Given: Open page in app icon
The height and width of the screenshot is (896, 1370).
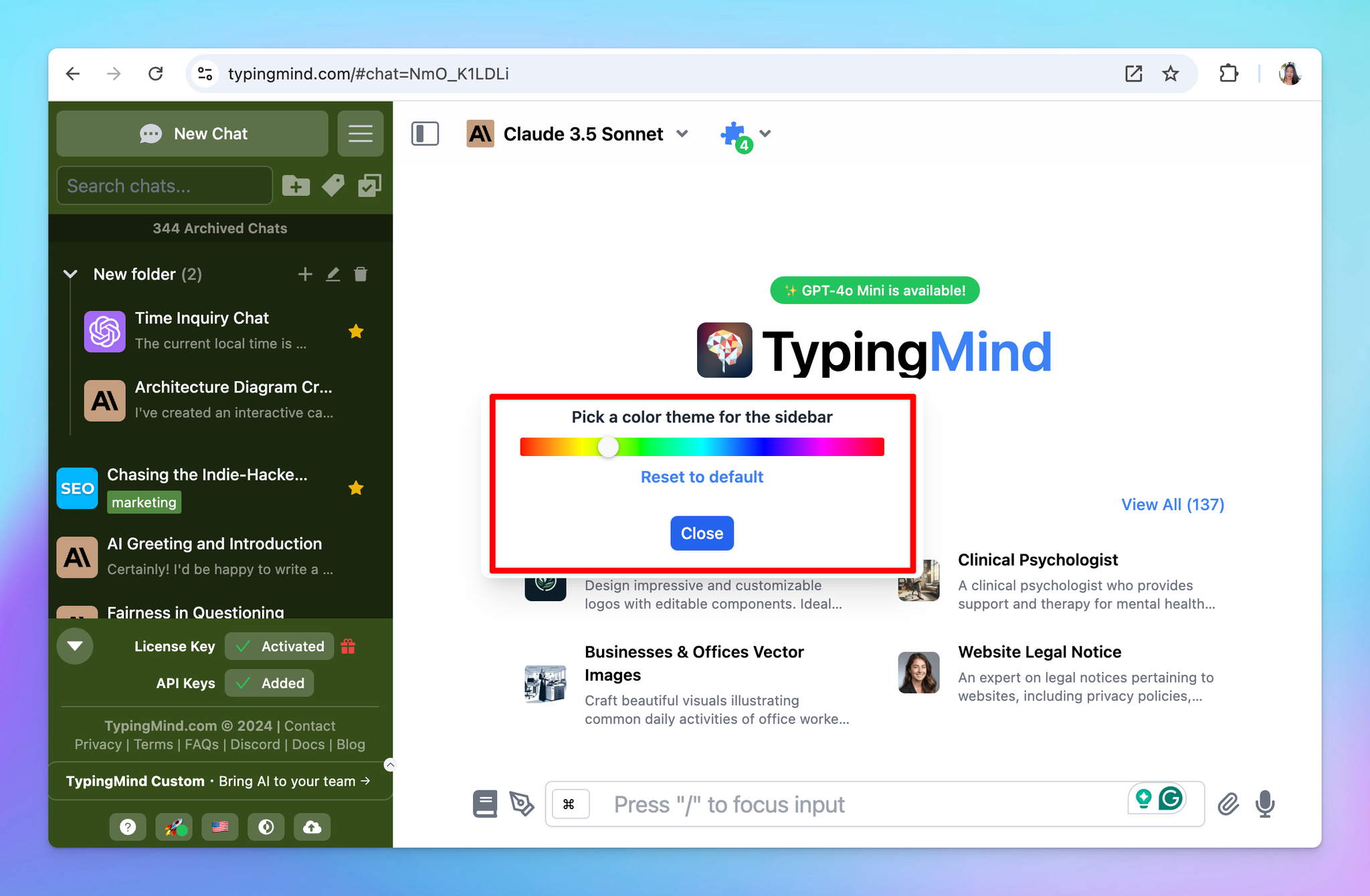Looking at the screenshot, I should pos(1133,74).
